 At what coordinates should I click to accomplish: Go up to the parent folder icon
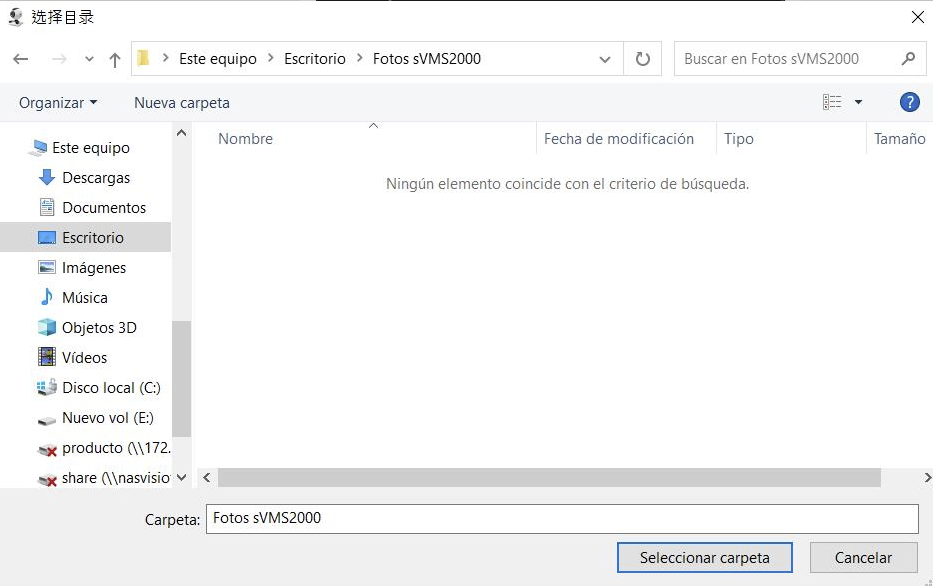[x=114, y=58]
